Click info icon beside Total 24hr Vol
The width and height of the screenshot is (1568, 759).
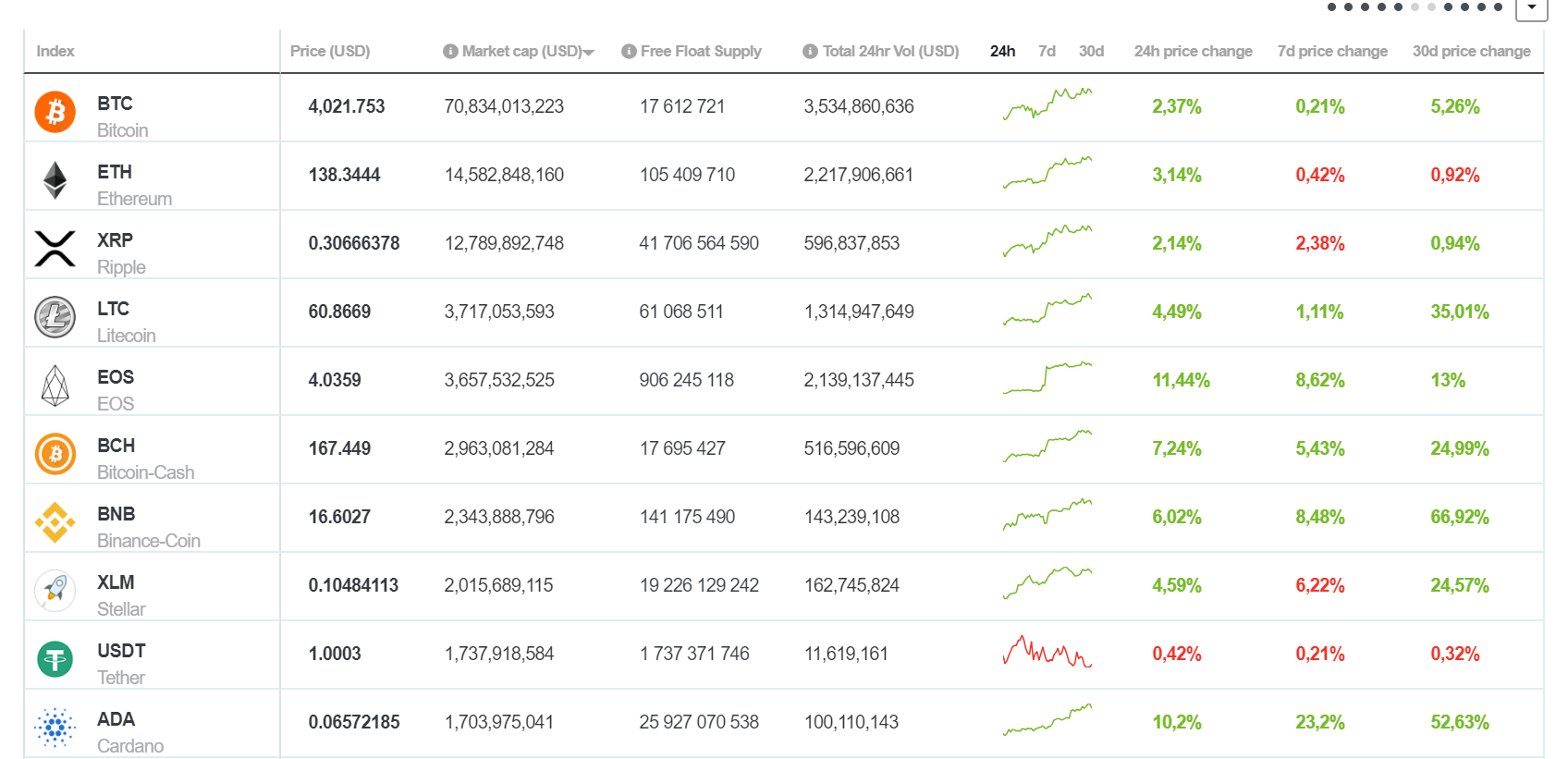(x=810, y=52)
